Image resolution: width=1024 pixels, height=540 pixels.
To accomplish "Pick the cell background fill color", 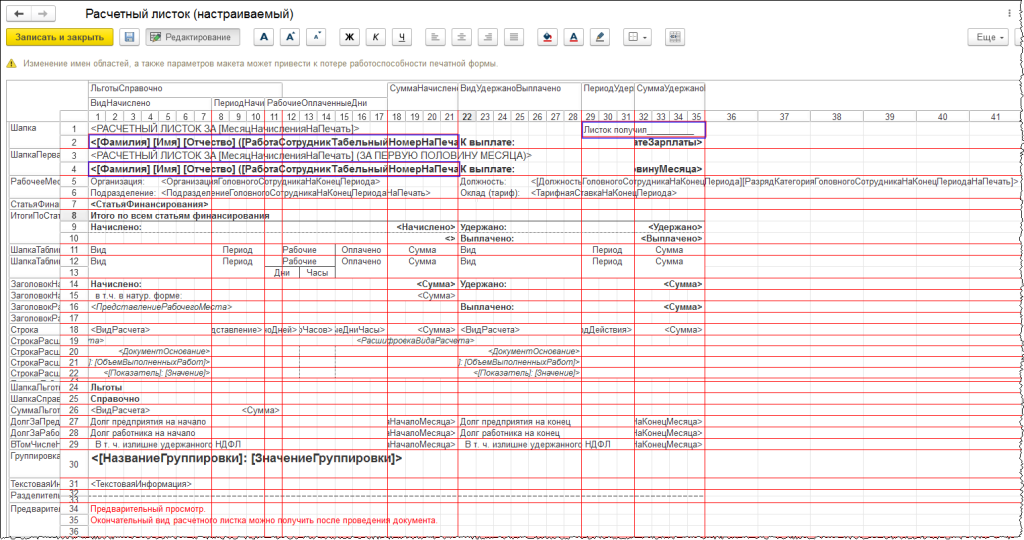I will pyautogui.click(x=547, y=37).
